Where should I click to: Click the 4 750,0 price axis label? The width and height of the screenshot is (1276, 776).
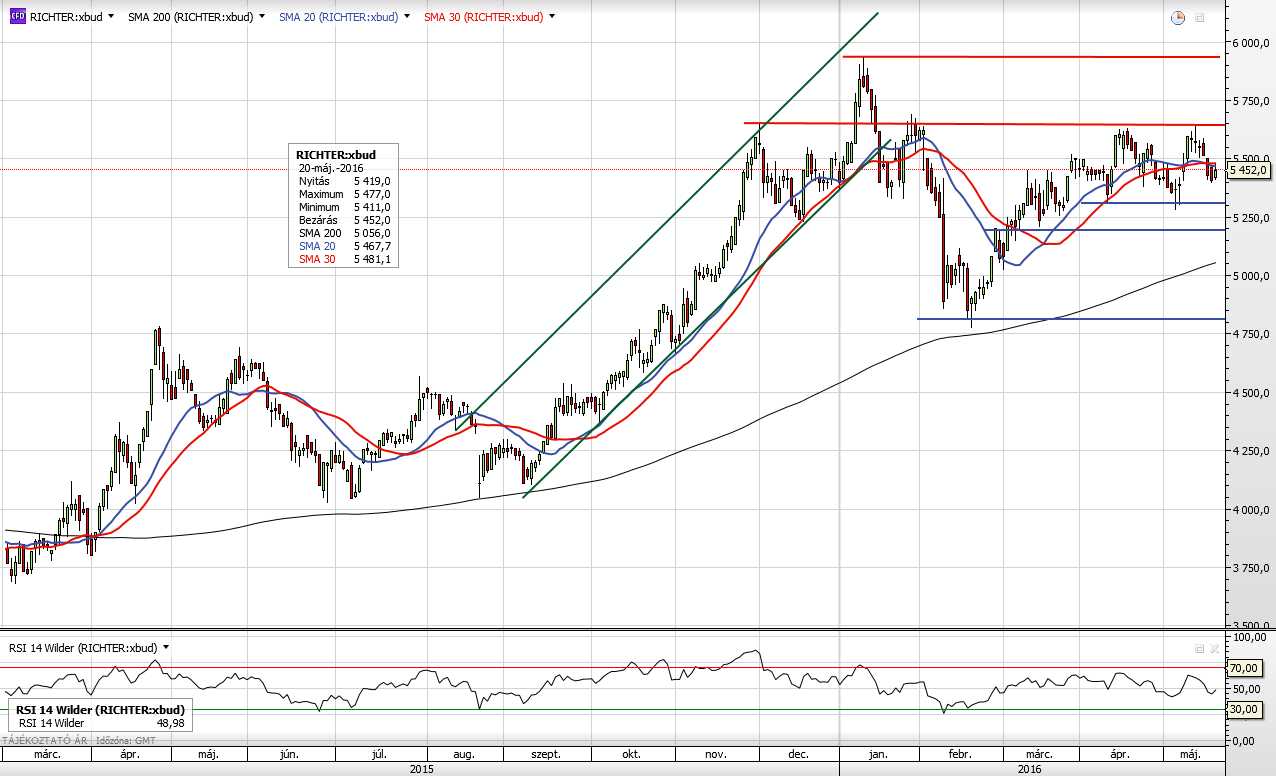(1251, 335)
